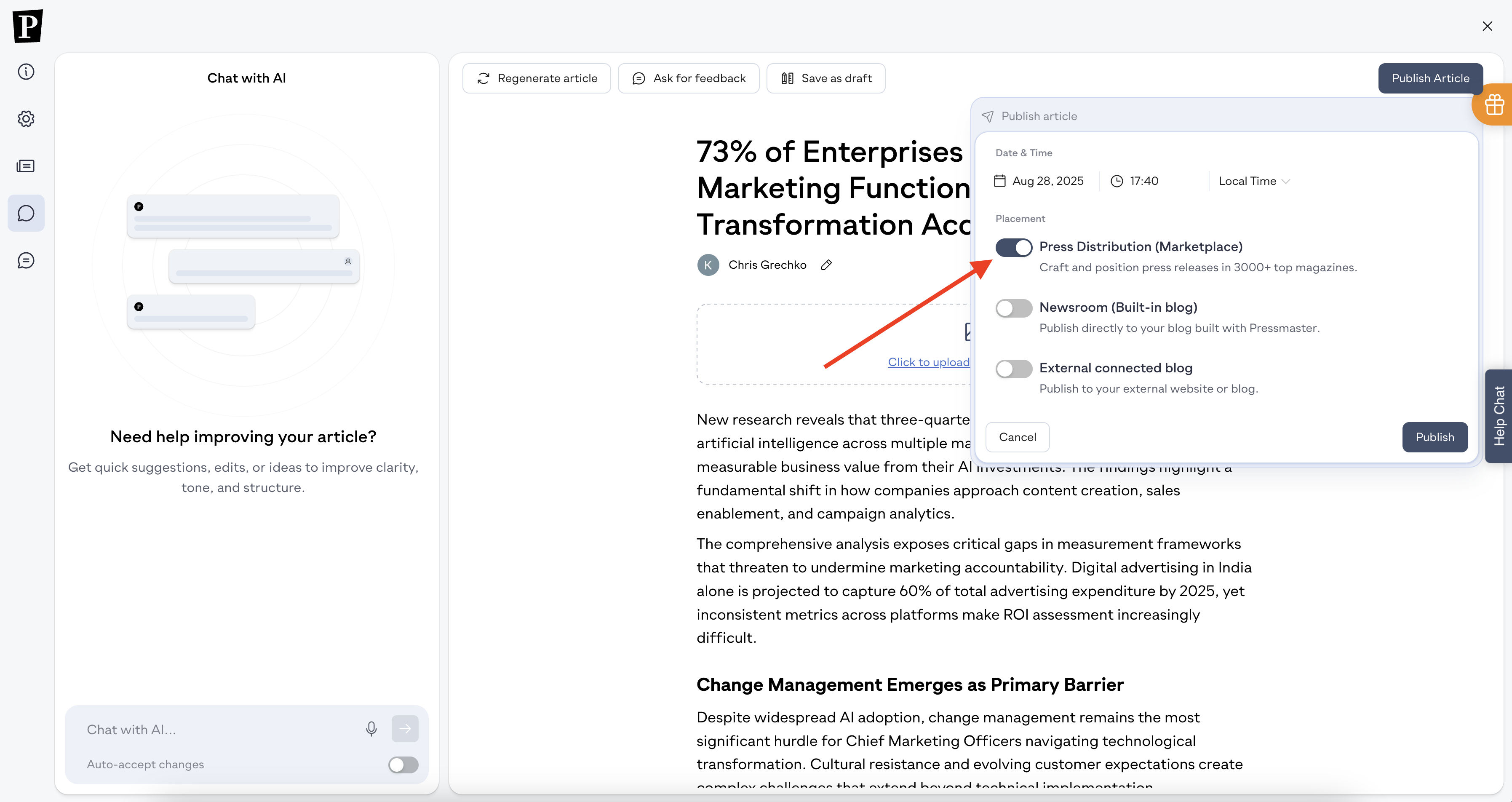Click the Press Distribution (Marketplace) label
The image size is (1512, 802).
coord(1141,246)
